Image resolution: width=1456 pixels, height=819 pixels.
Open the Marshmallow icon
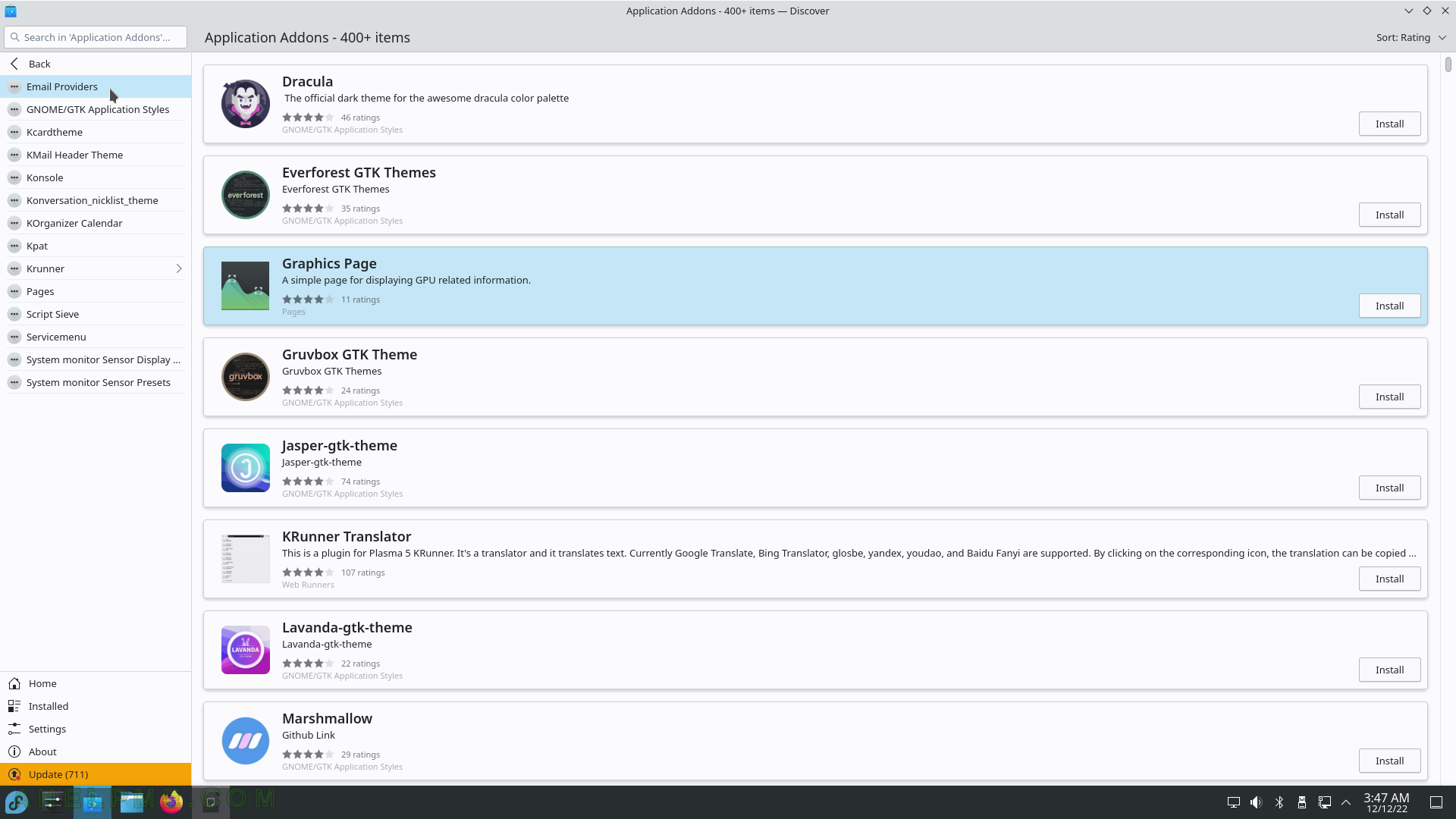tap(245, 741)
